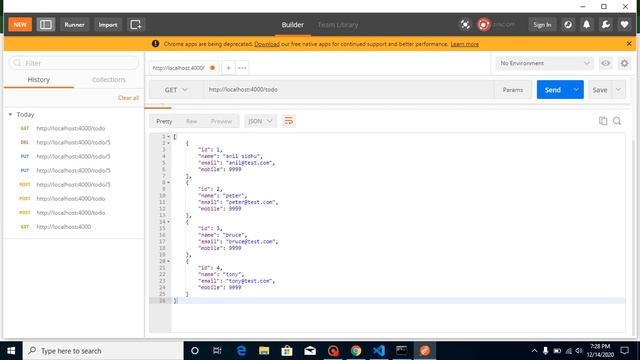Select the http://localhost:4000/ request tab
This screenshot has width=640, height=360.
179,68
